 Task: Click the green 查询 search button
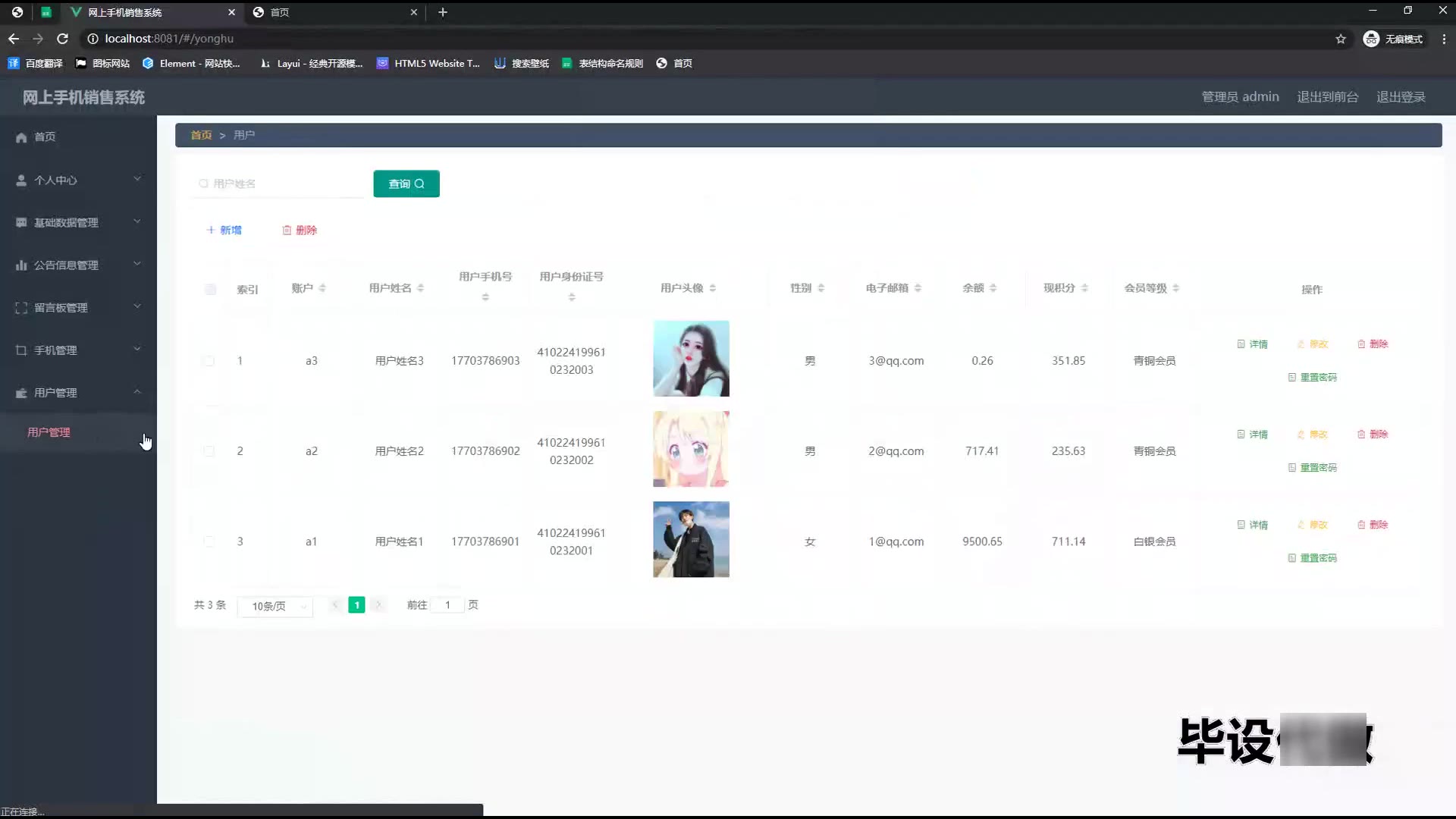coord(406,184)
